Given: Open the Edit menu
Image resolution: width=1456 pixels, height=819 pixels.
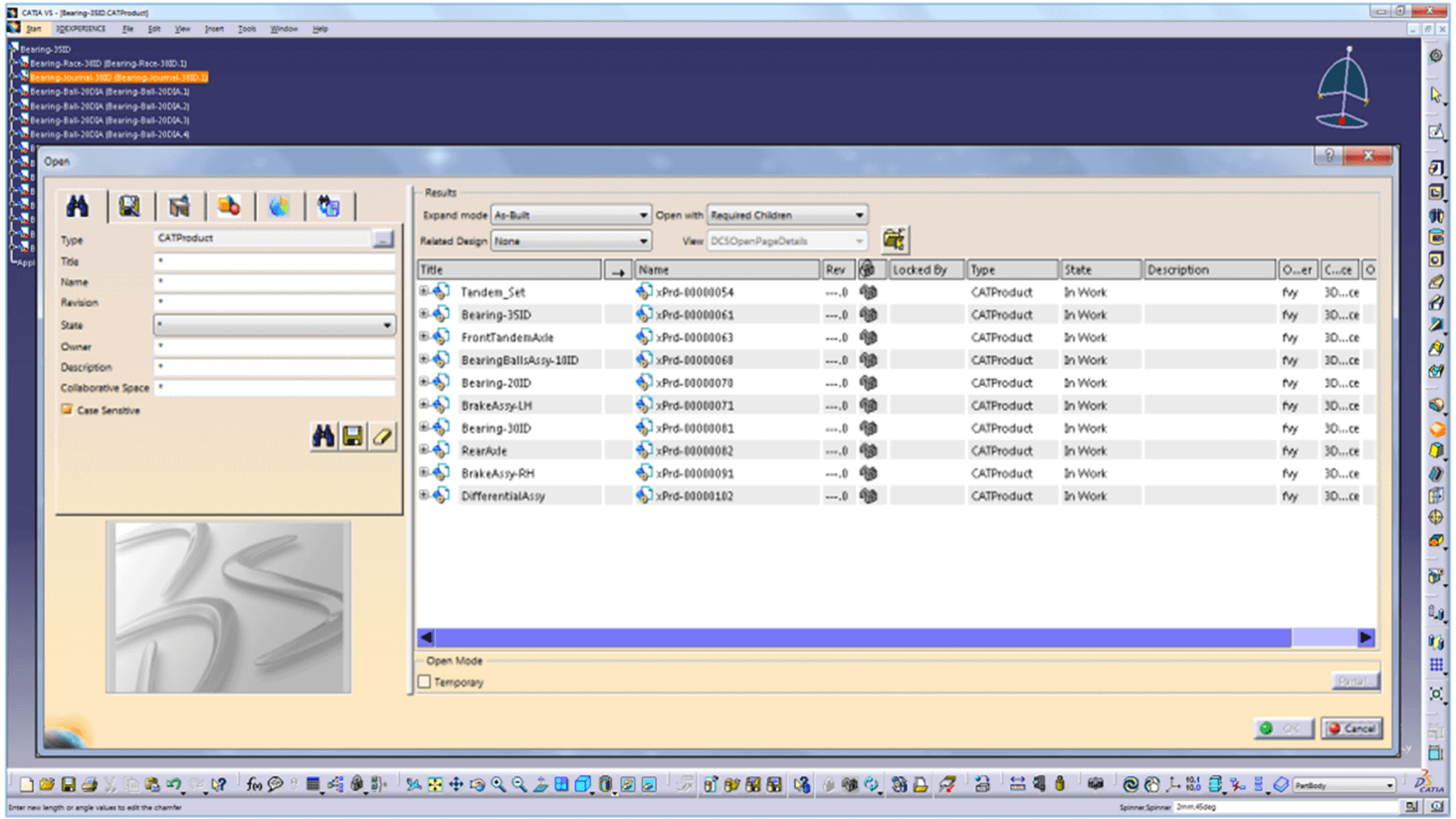Looking at the screenshot, I should click(x=154, y=29).
